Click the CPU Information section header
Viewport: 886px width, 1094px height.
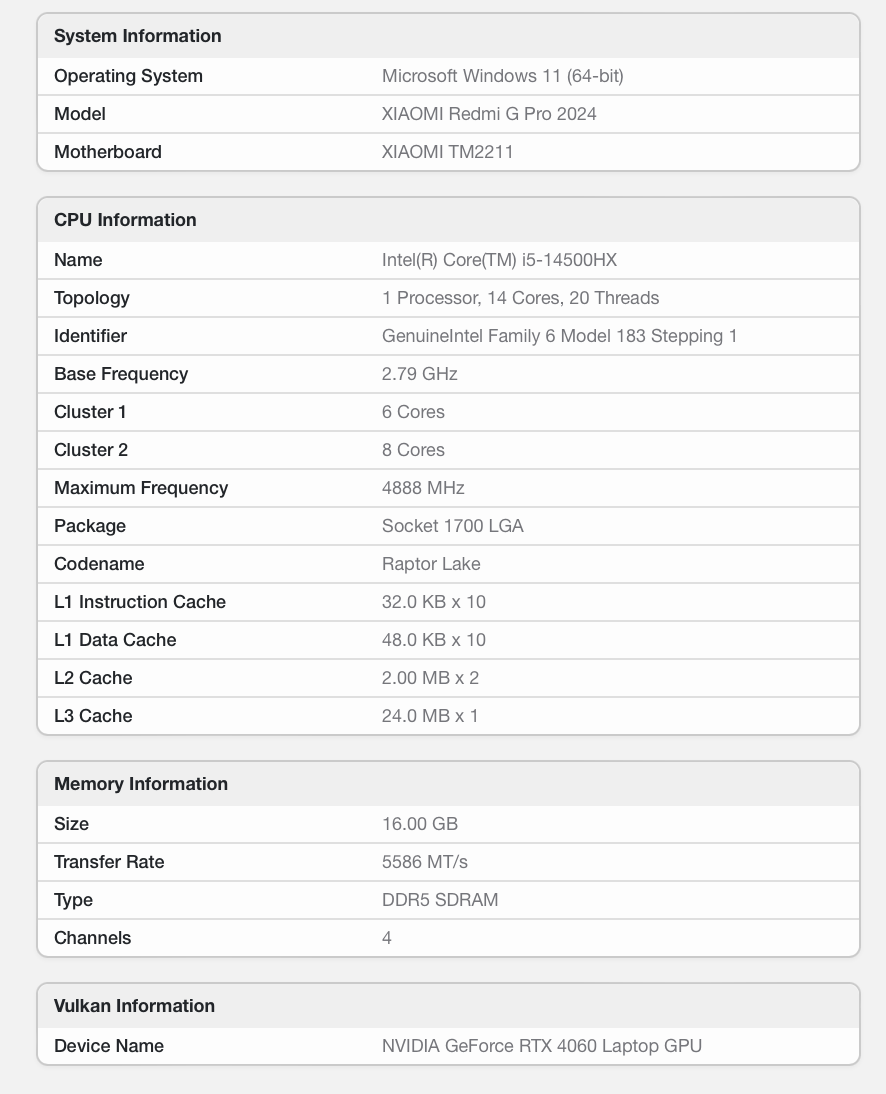(125, 220)
